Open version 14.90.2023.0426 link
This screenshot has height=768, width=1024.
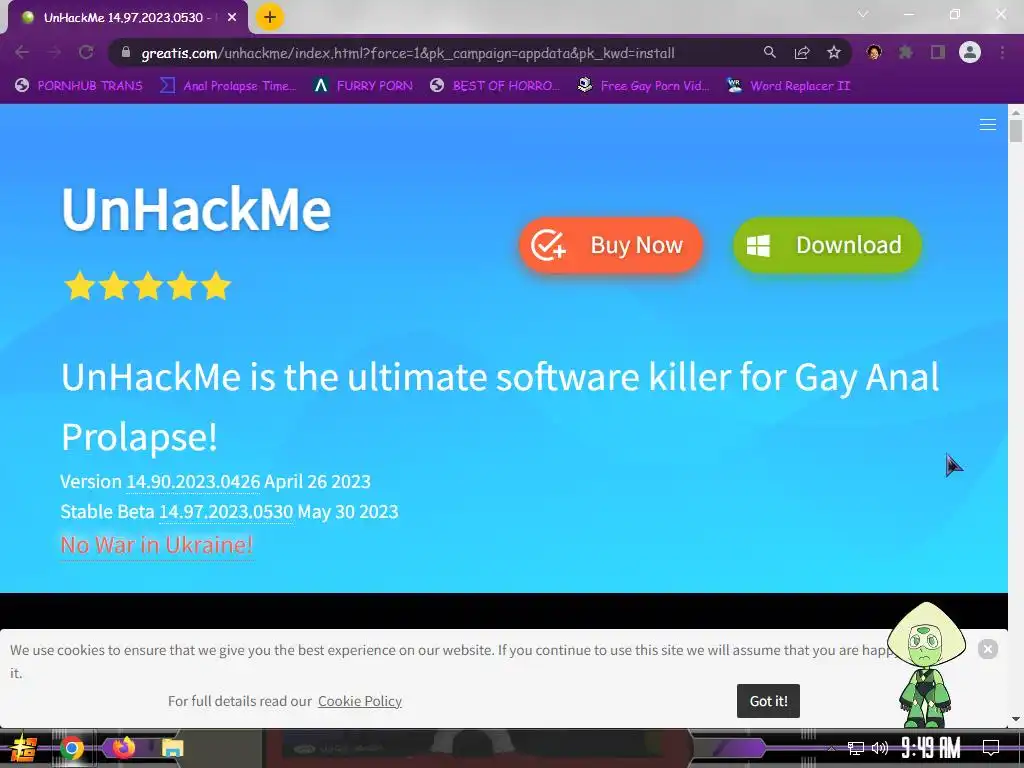193,482
